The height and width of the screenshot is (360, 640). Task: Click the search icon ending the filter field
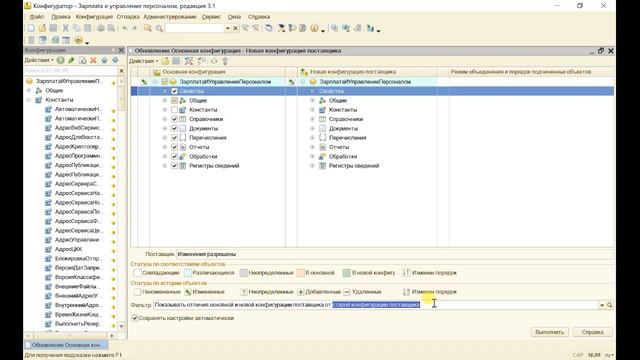click(609, 305)
